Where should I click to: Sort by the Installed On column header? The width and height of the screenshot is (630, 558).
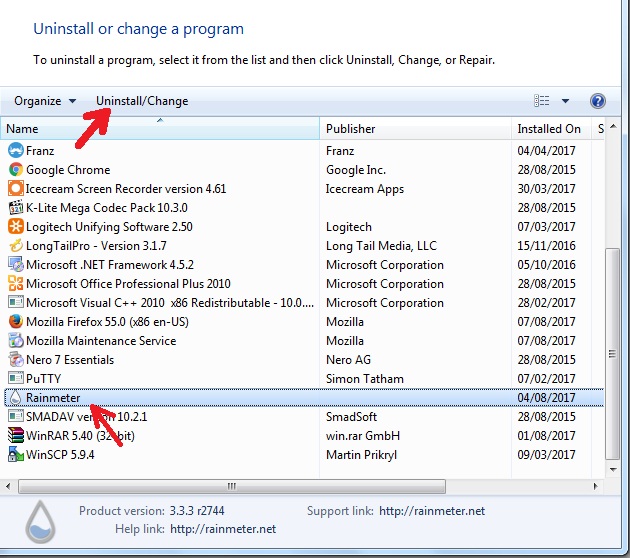tap(551, 129)
